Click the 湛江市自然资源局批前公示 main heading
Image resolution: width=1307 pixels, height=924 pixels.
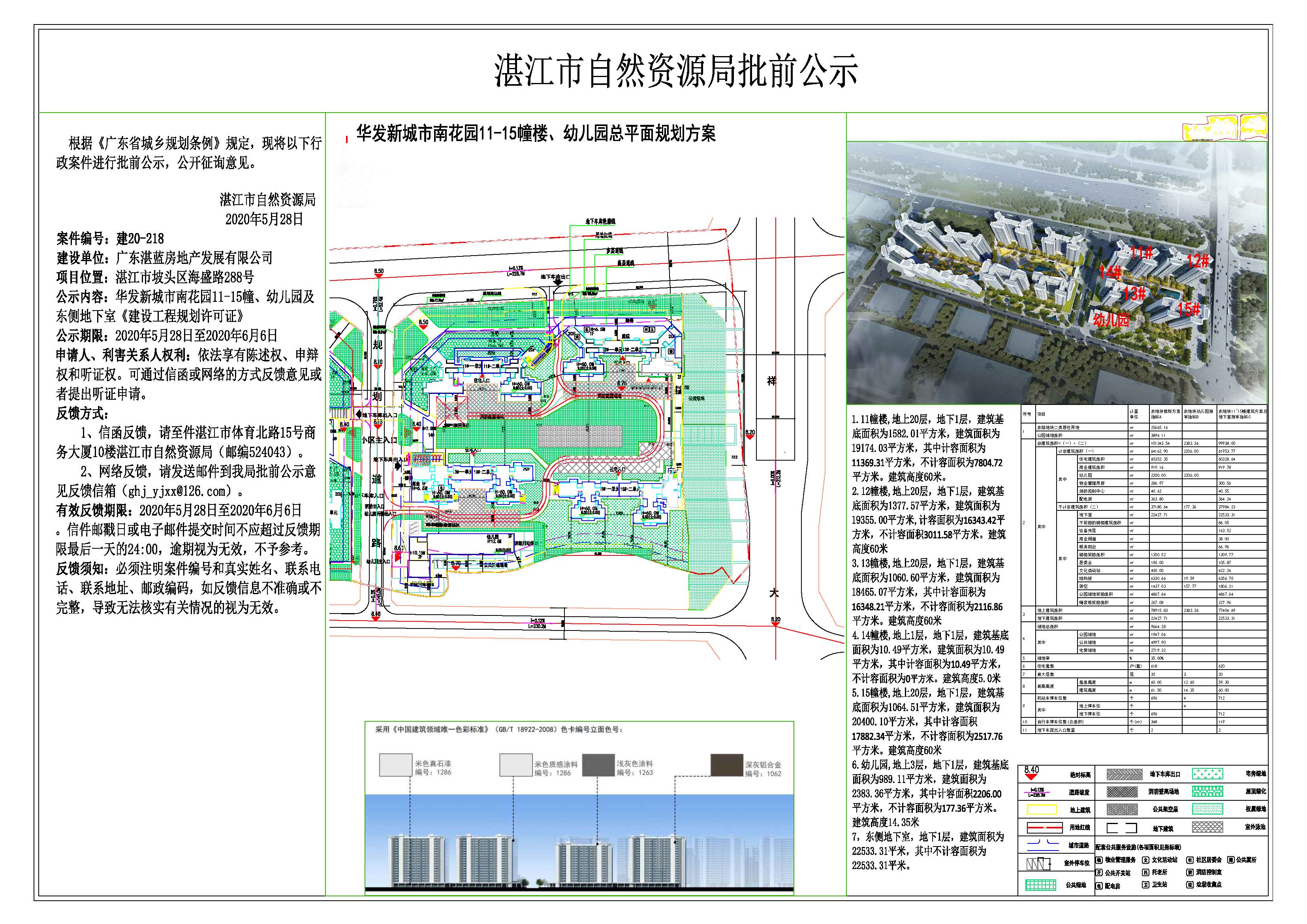(x=676, y=72)
